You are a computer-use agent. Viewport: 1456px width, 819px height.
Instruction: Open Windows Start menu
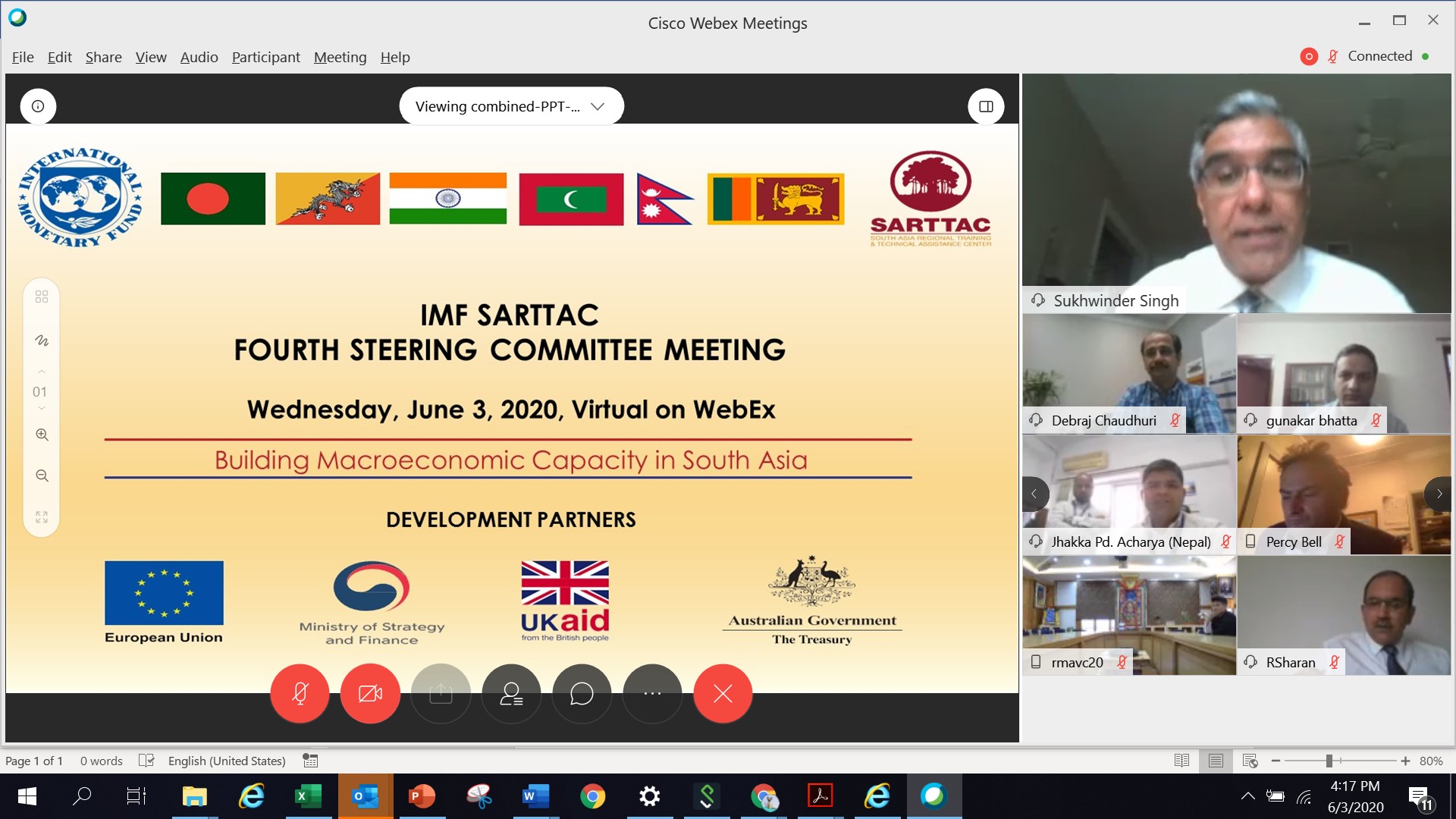coord(27,796)
